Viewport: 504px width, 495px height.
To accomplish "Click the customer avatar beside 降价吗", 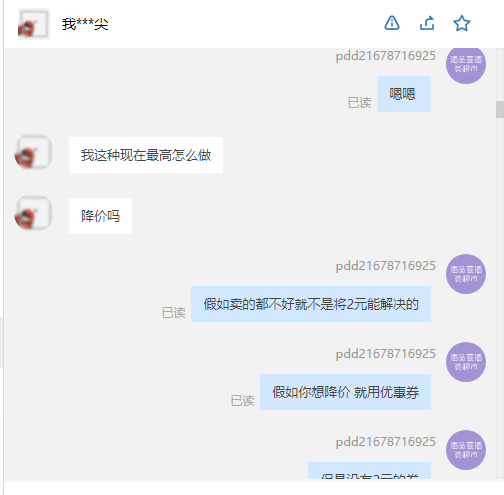I will coord(33,213).
